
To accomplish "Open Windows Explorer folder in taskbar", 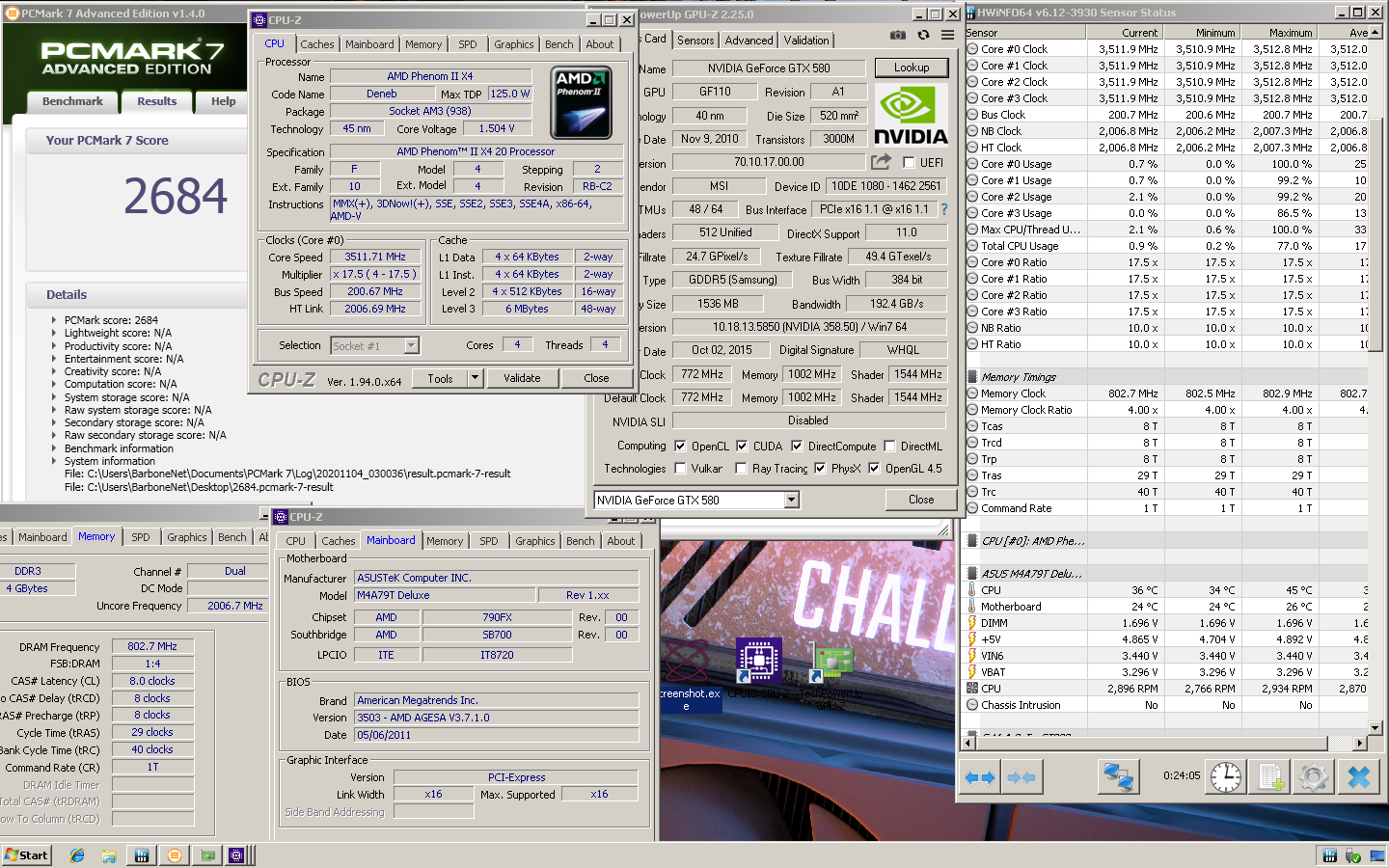I will [x=109, y=855].
